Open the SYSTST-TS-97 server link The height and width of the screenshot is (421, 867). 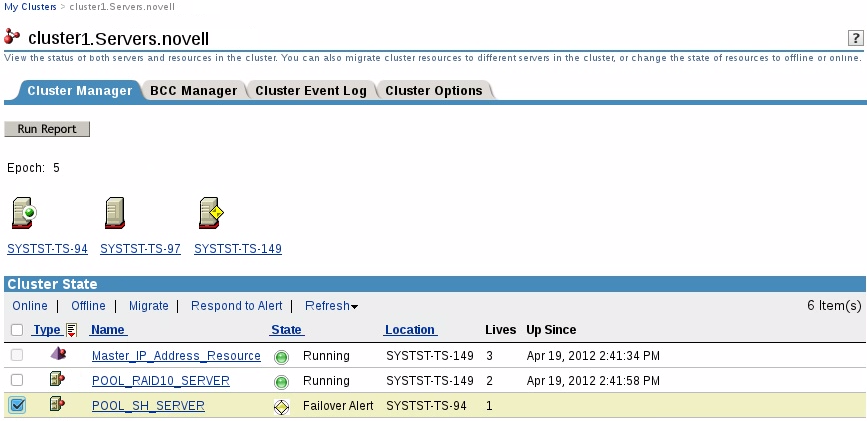tap(140, 249)
